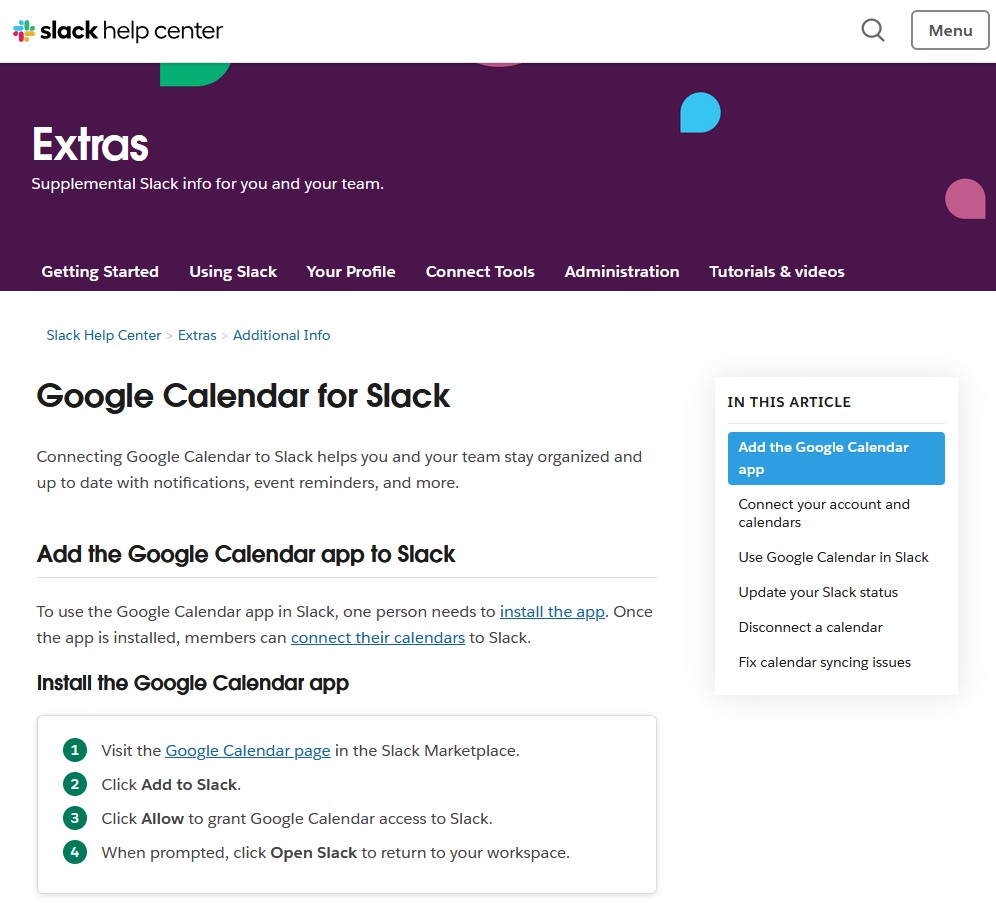Screen dimensions: 996x903
Task: Click 'Add the Google Calendar app to Slack' heading
Action: pyautogui.click(x=246, y=554)
